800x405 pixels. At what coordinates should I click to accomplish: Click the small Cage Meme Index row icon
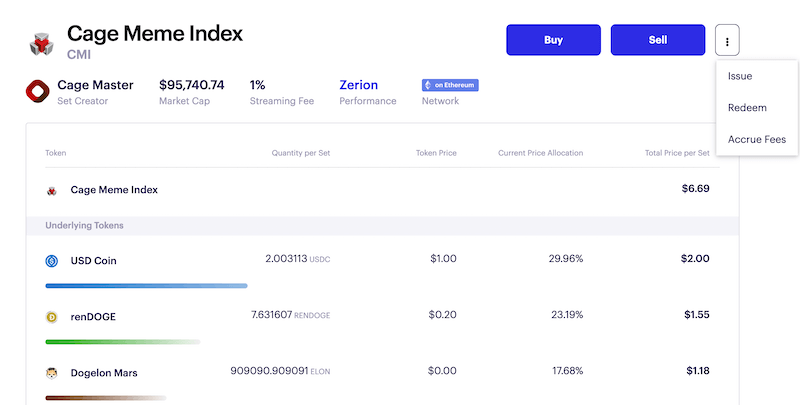click(x=52, y=191)
